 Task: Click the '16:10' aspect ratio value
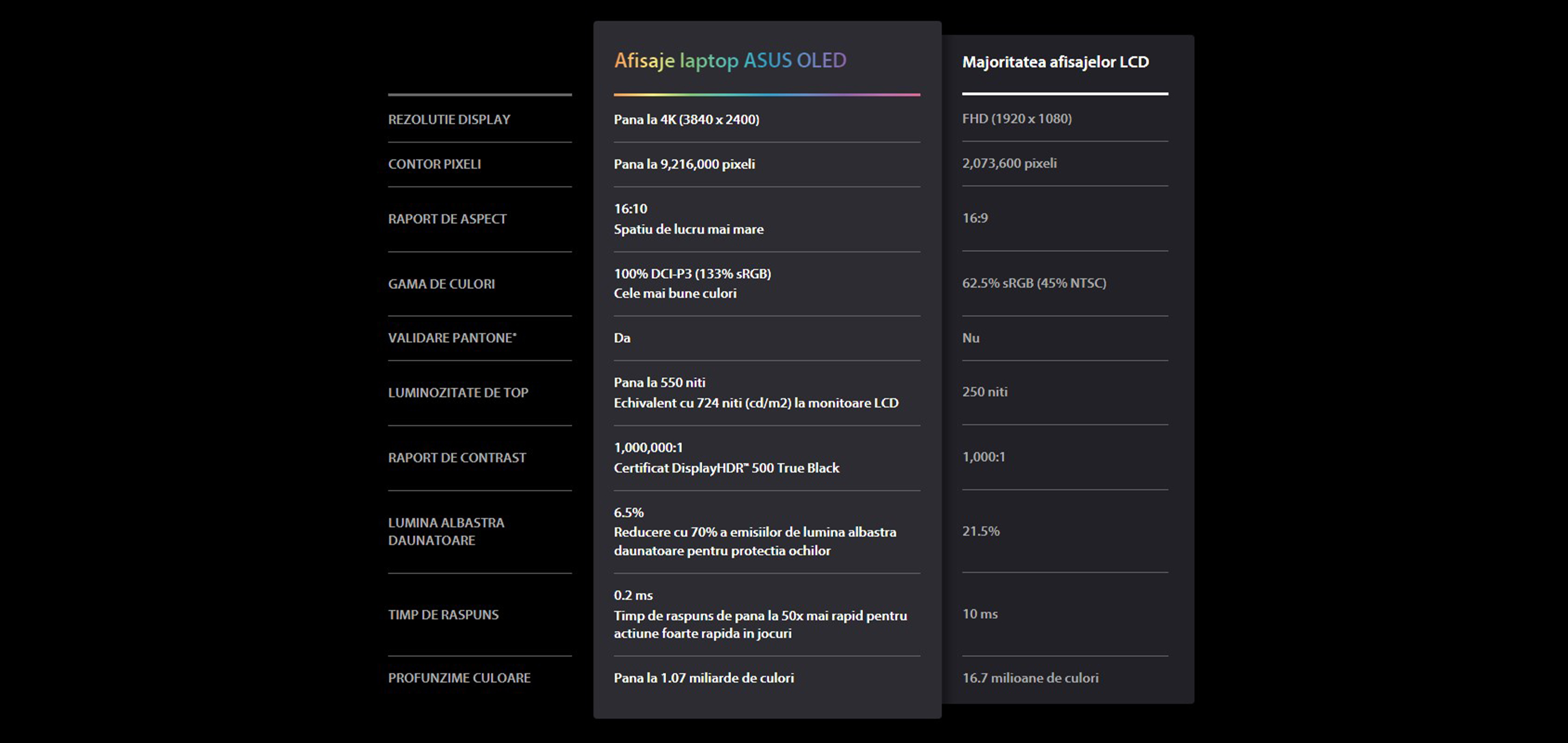[x=630, y=208]
